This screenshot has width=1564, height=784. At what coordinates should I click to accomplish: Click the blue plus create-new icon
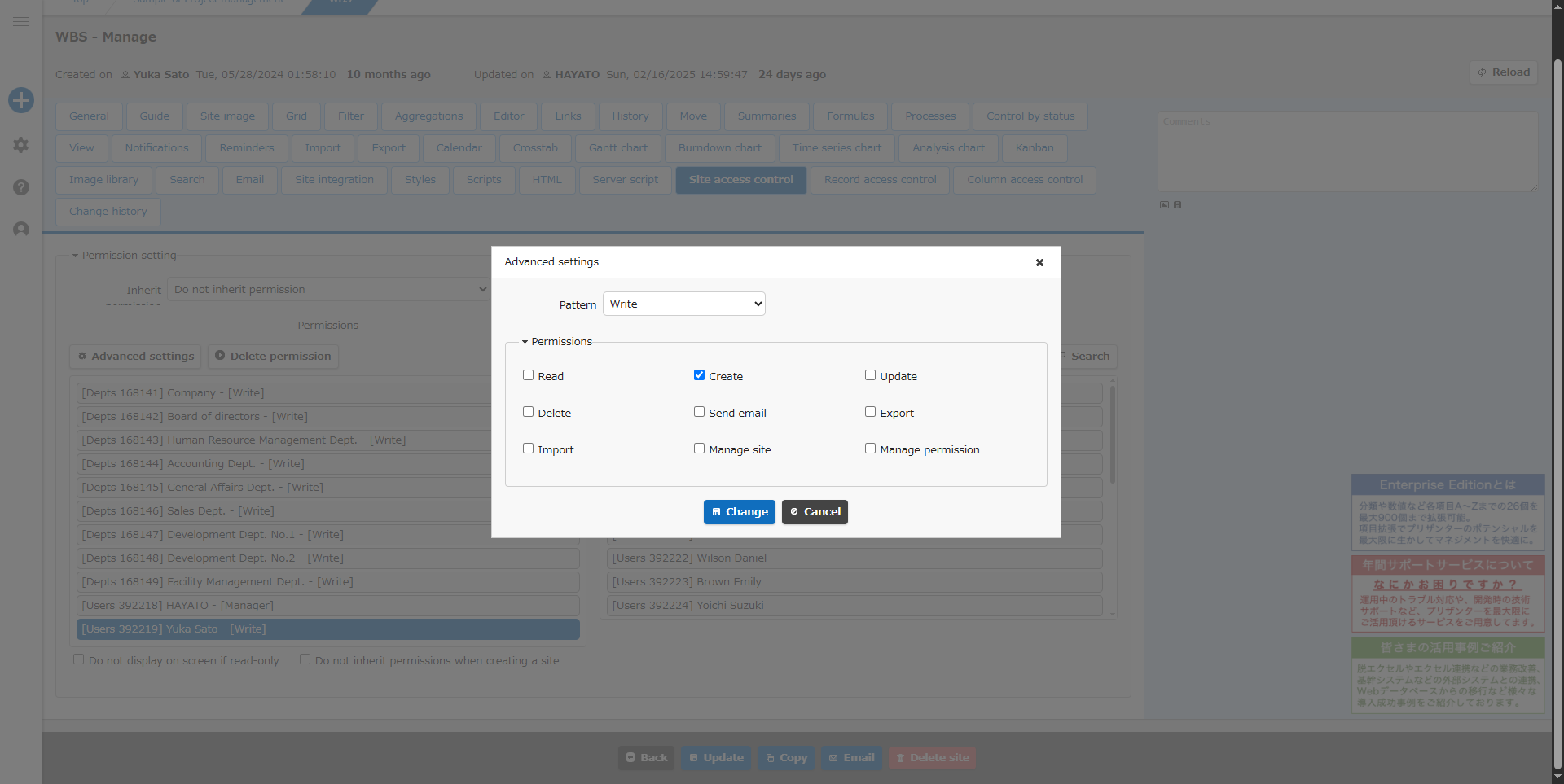pos(21,100)
